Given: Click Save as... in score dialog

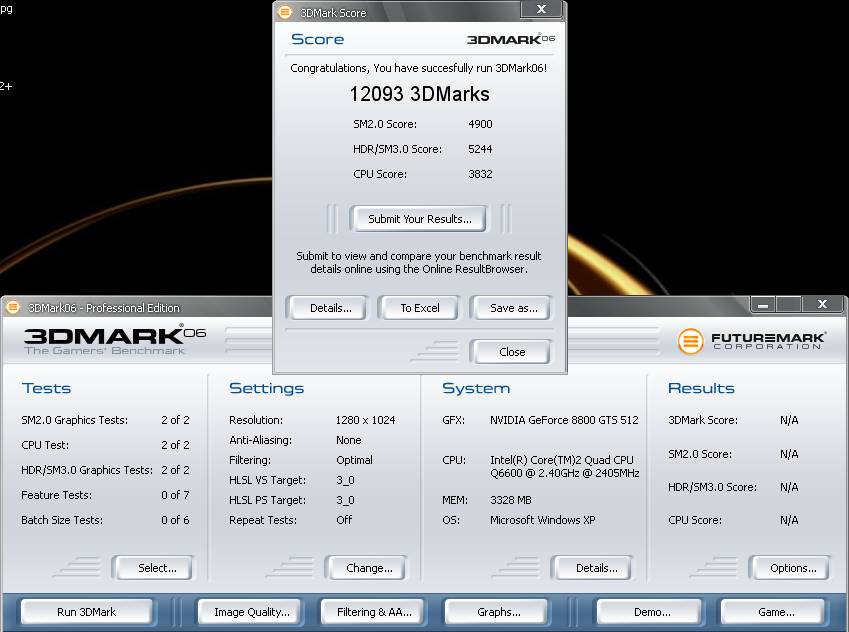Looking at the screenshot, I should tap(513, 308).
